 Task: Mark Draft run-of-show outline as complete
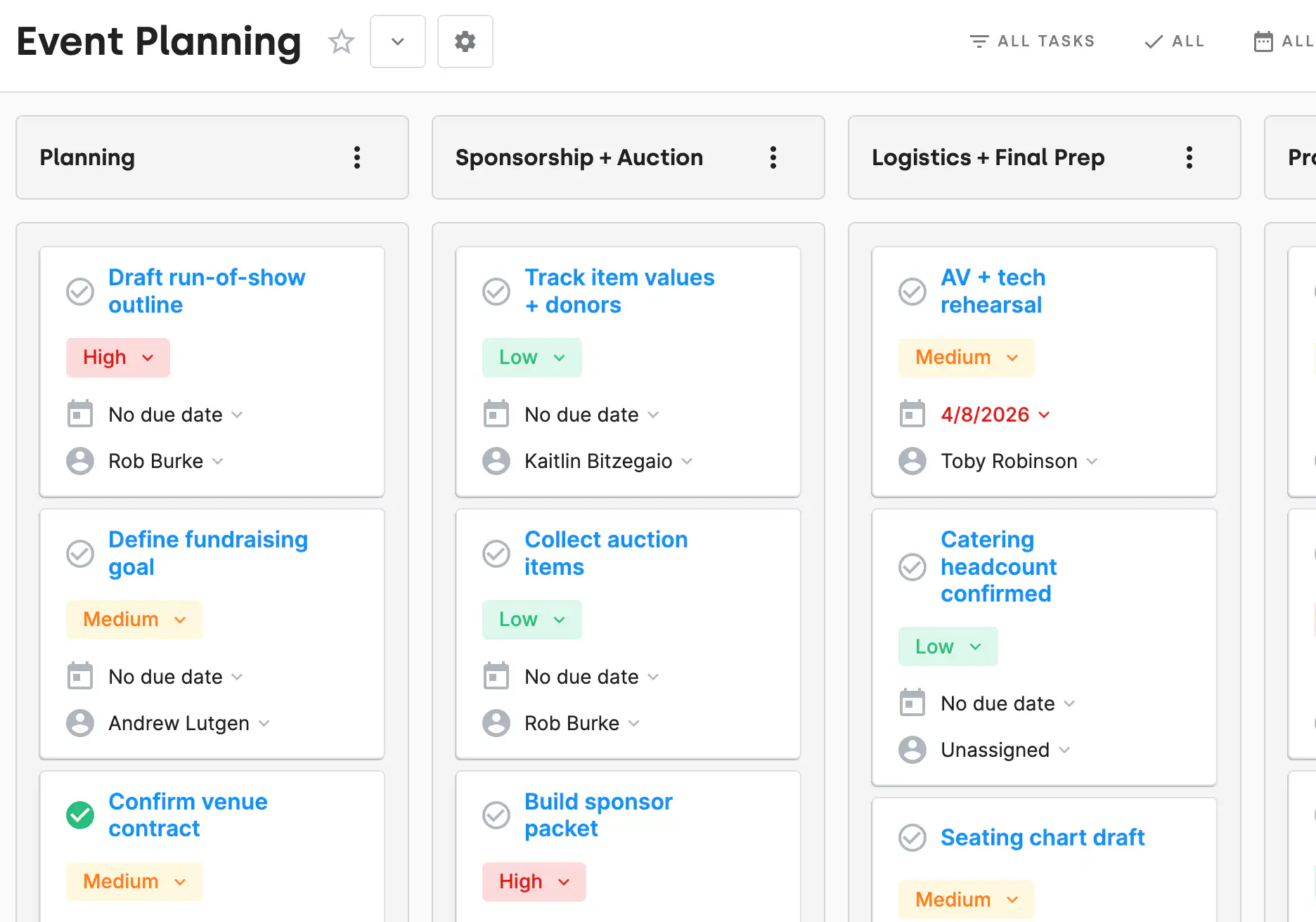80,291
